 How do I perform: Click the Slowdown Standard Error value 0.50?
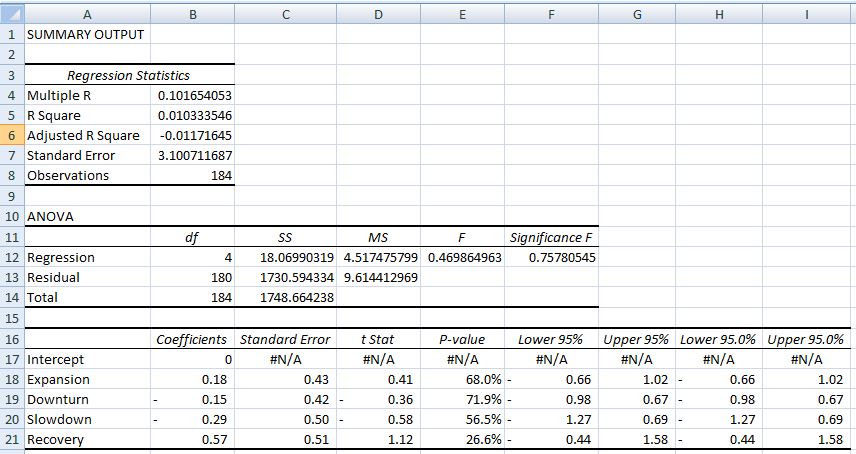coord(286,420)
